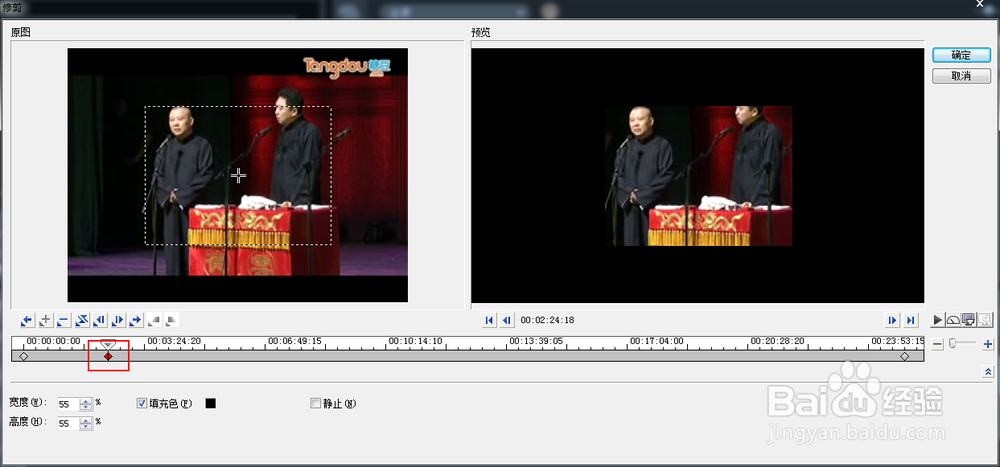The width and height of the screenshot is (1000, 467).
Task: Click ruler label 00:10:14:10
Action: pyautogui.click(x=415, y=341)
